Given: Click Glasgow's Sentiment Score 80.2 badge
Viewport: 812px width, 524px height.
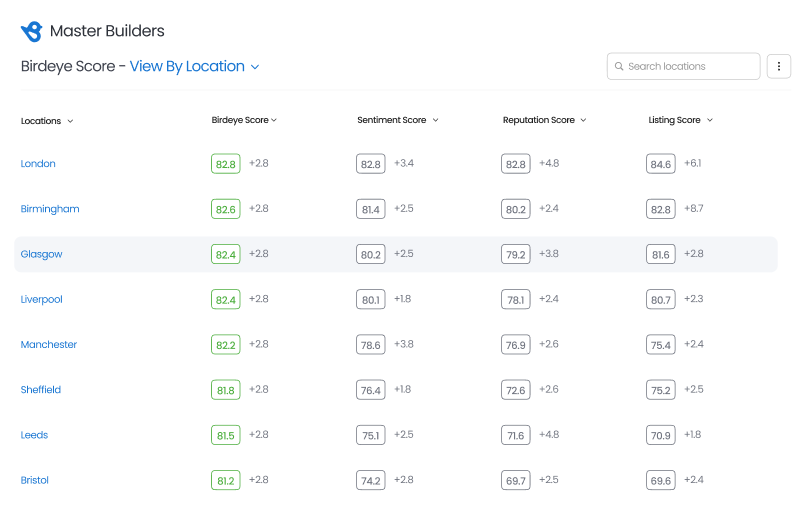Looking at the screenshot, I should point(371,254).
